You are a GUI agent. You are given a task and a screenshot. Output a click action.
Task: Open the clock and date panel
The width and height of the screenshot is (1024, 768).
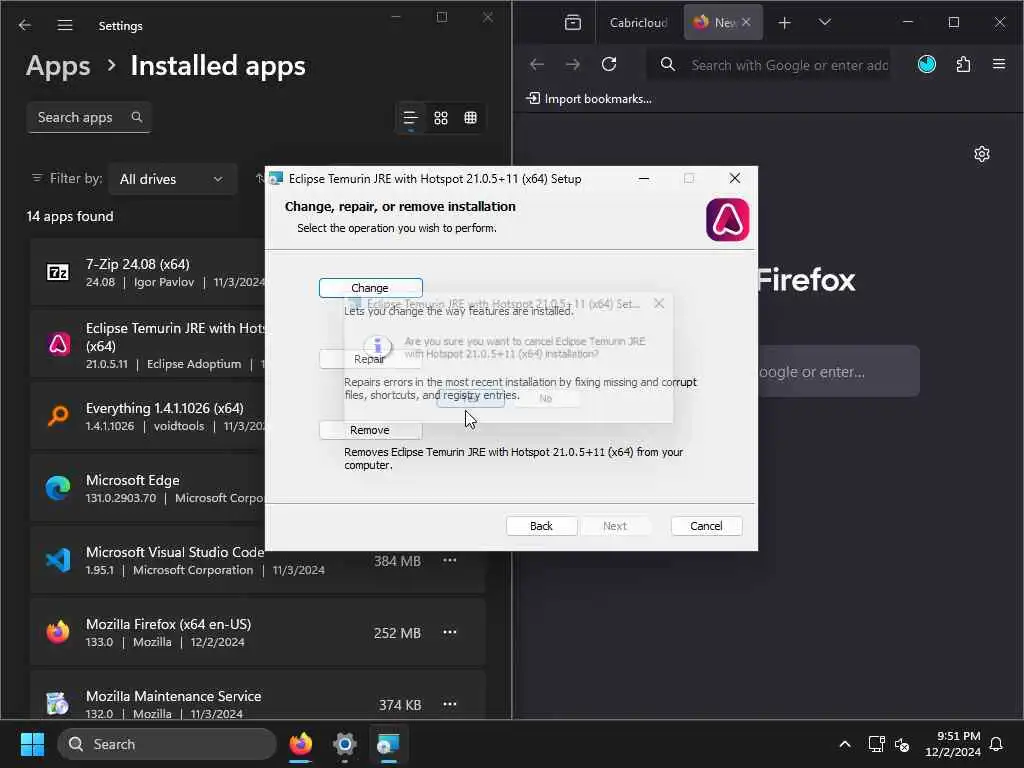[953, 744]
